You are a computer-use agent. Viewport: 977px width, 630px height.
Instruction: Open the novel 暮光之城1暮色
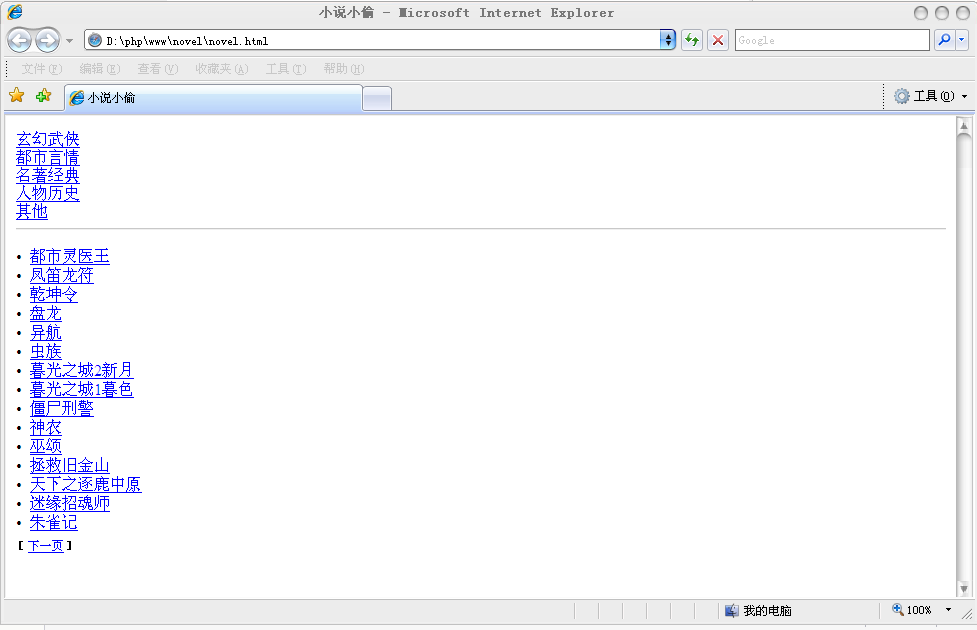point(82,389)
